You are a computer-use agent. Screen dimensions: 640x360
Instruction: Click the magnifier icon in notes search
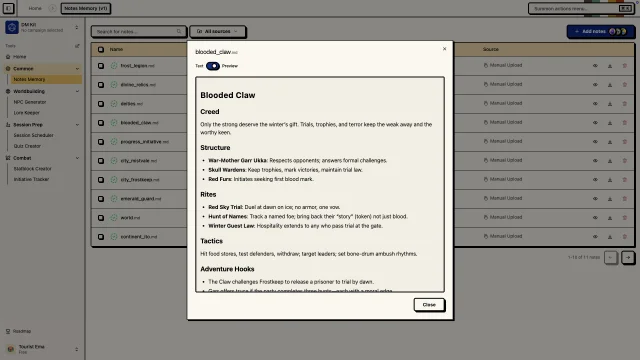179,31
